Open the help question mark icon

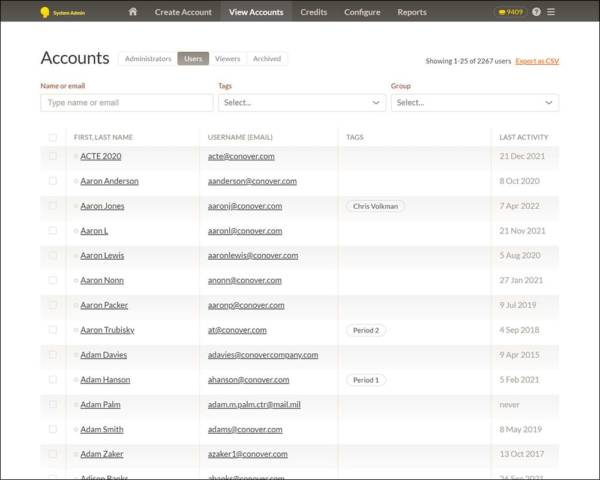[537, 12]
